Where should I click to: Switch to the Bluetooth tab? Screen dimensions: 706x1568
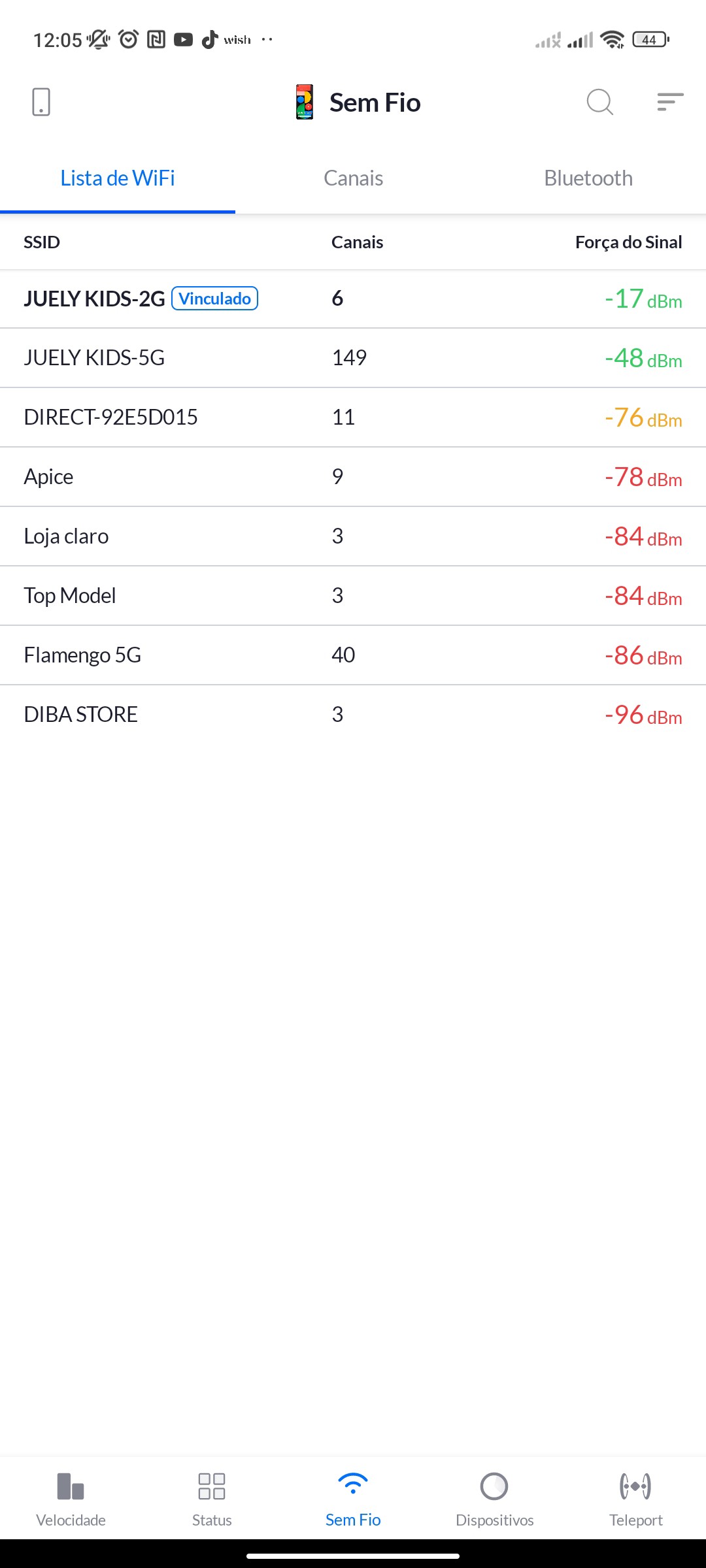[588, 178]
